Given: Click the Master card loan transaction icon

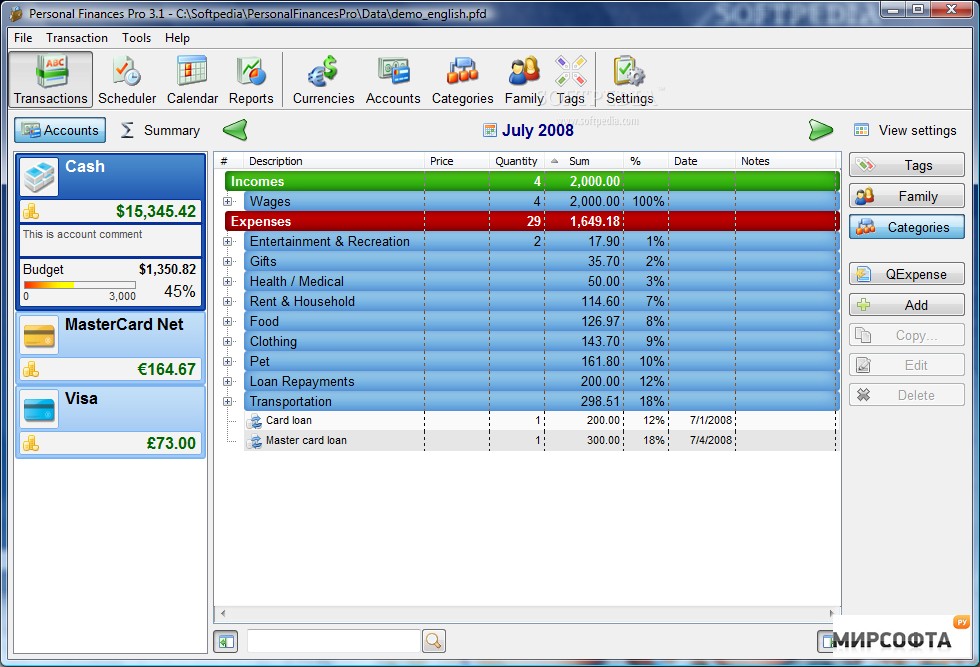Looking at the screenshot, I should tap(255, 441).
